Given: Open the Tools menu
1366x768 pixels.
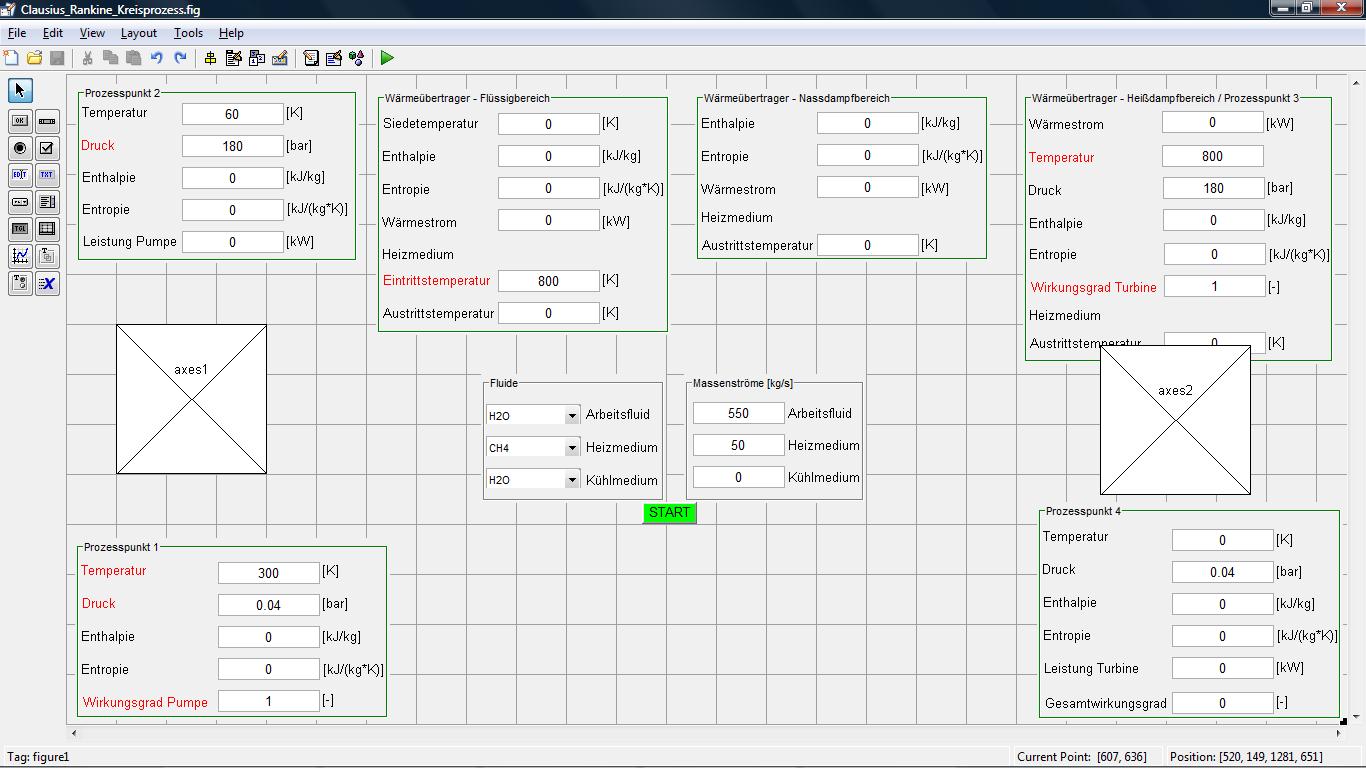Looking at the screenshot, I should pos(188,33).
